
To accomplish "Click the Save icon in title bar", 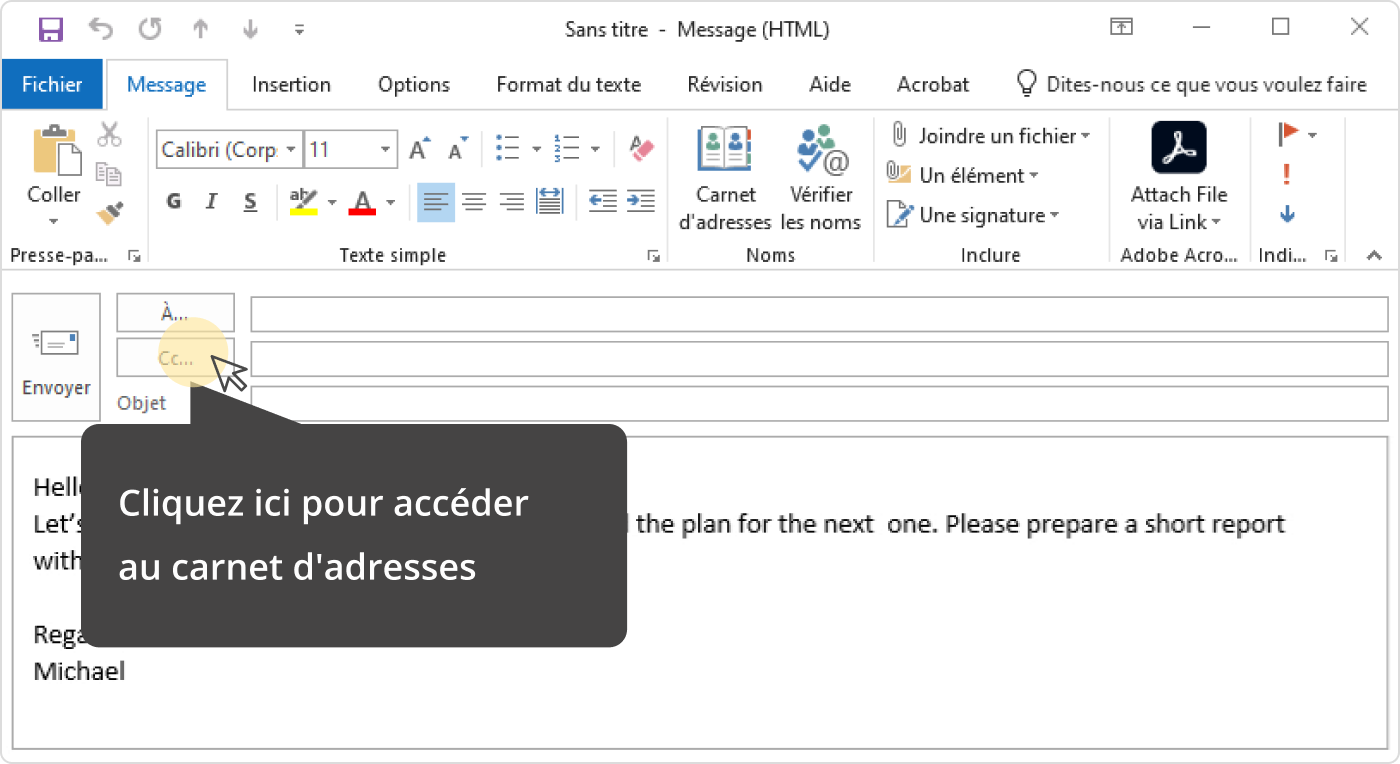I will tap(51, 29).
